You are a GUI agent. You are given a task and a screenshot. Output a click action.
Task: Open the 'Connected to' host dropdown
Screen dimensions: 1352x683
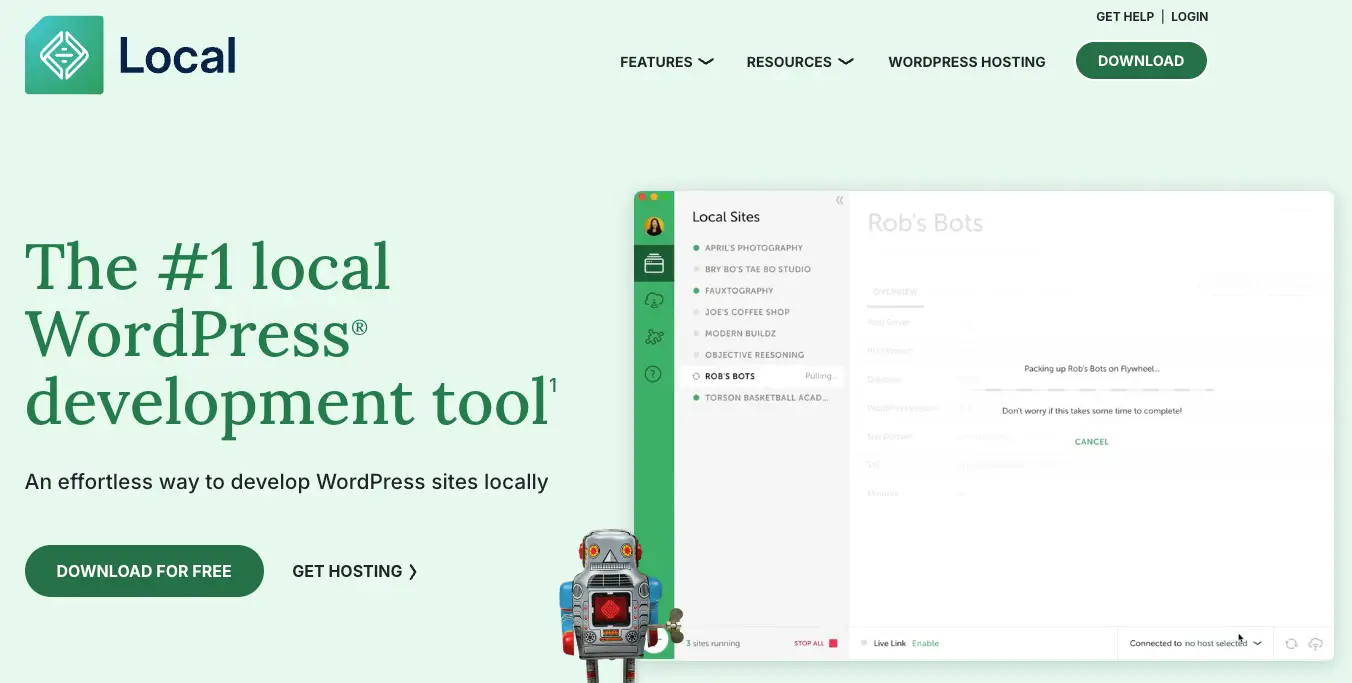[1195, 643]
